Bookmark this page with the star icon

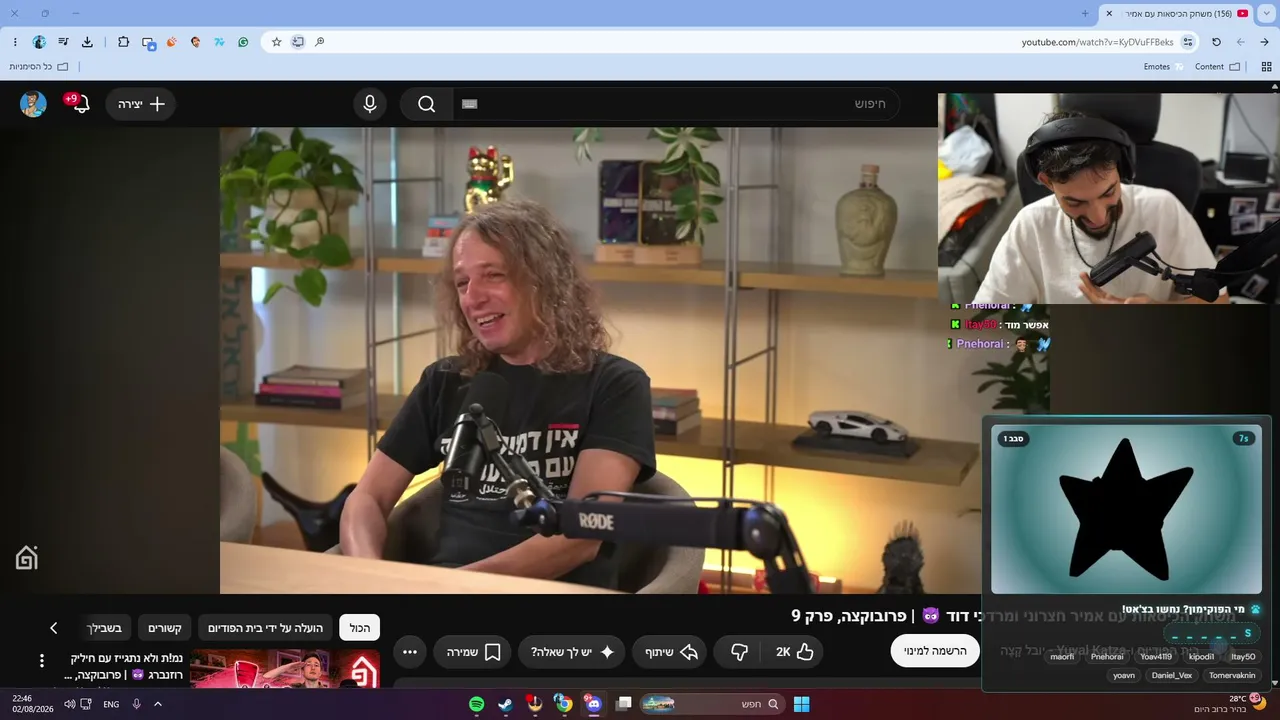coord(277,42)
